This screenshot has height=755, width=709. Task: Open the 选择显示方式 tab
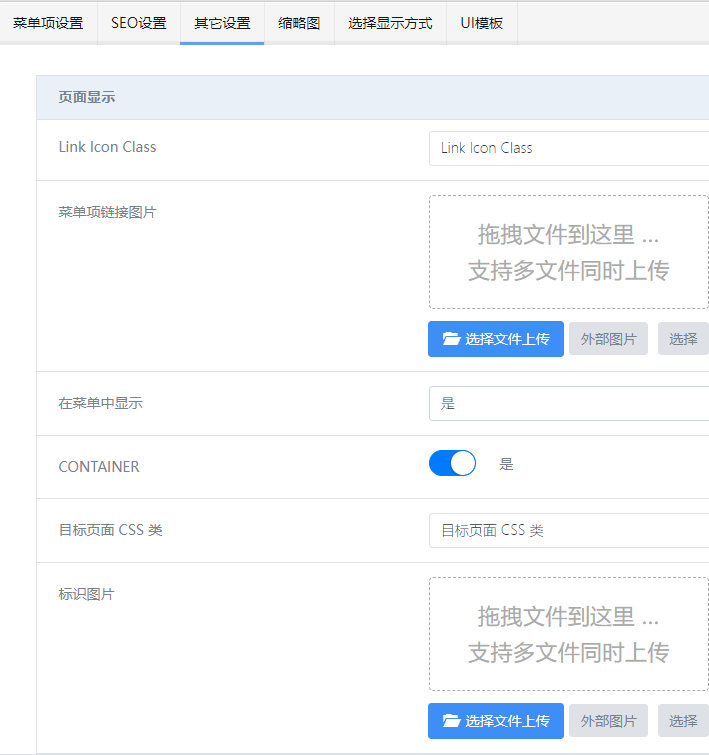coord(390,23)
